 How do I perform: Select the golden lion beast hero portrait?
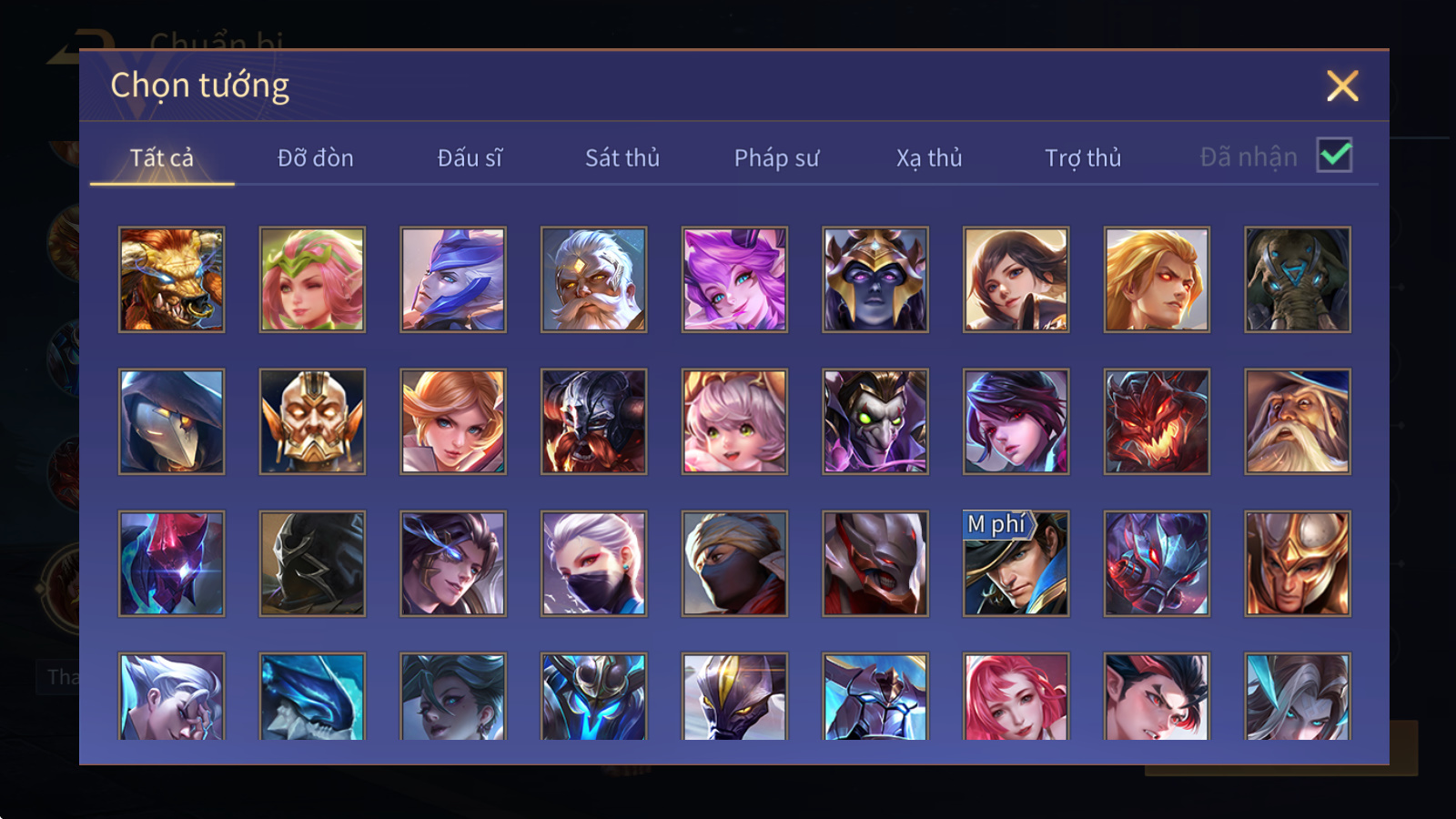(x=171, y=279)
